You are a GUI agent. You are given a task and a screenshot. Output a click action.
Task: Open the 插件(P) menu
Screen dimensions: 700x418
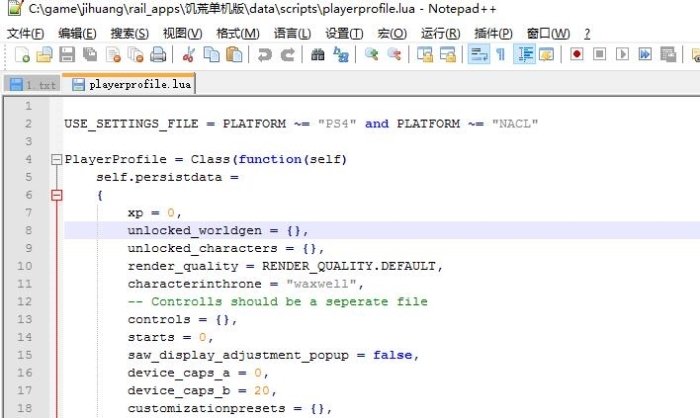(x=493, y=33)
